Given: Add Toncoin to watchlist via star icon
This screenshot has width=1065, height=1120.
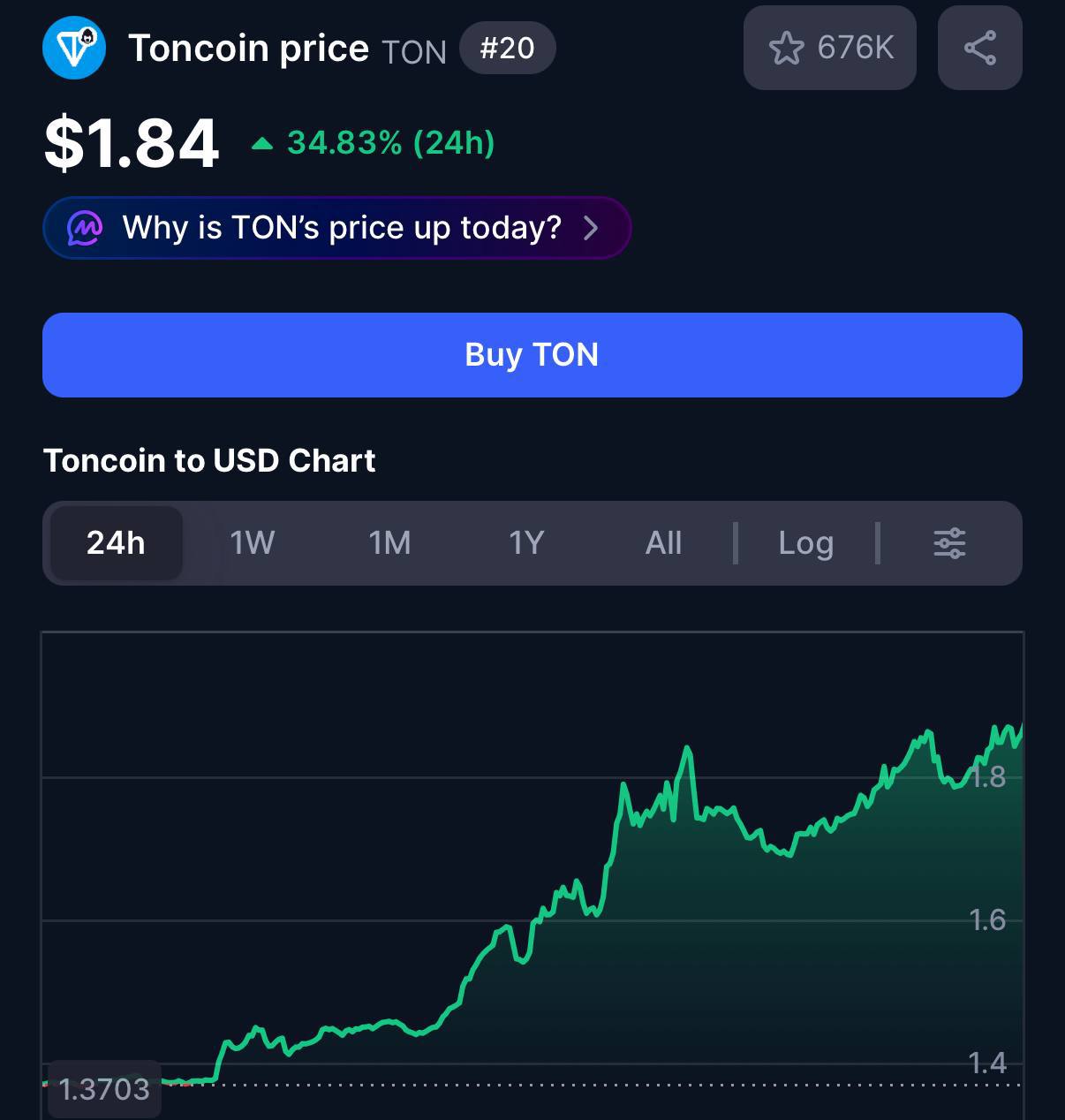Looking at the screenshot, I should tap(786, 48).
